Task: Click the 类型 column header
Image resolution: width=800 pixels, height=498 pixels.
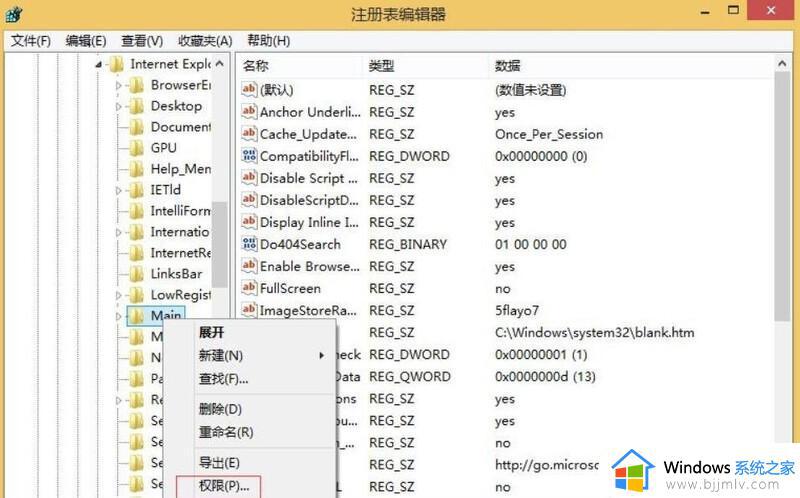Action: point(381,66)
